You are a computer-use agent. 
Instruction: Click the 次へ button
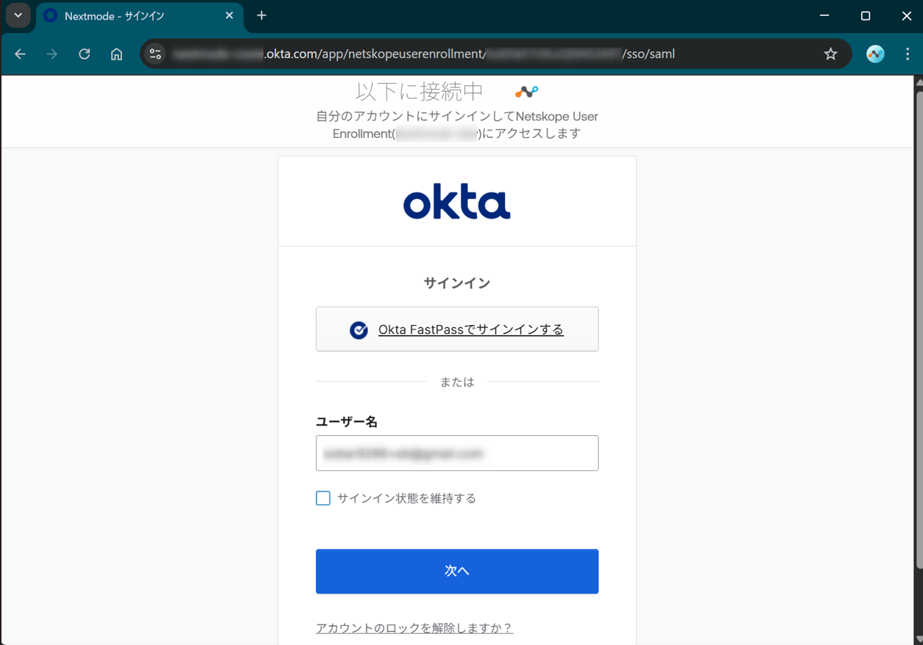pyautogui.click(x=457, y=571)
